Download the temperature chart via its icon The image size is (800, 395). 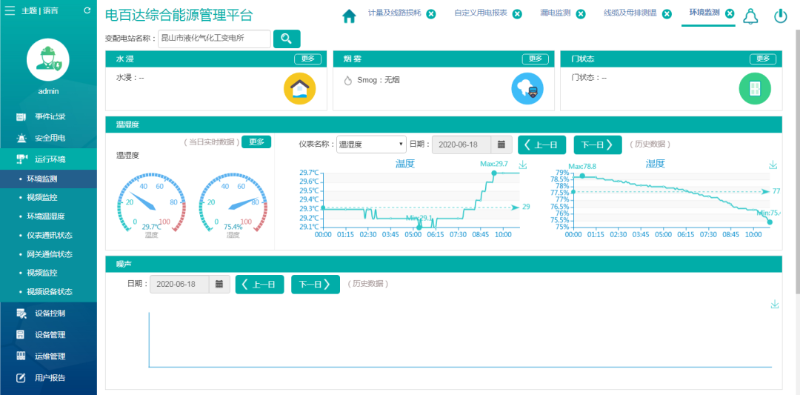coord(522,164)
